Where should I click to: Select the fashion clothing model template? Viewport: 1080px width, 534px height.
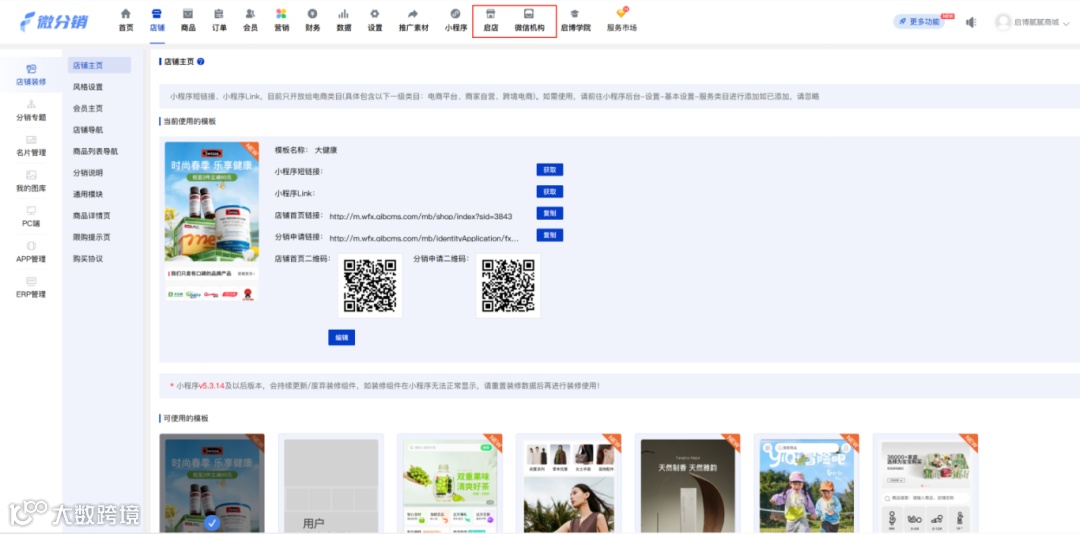click(x=568, y=484)
